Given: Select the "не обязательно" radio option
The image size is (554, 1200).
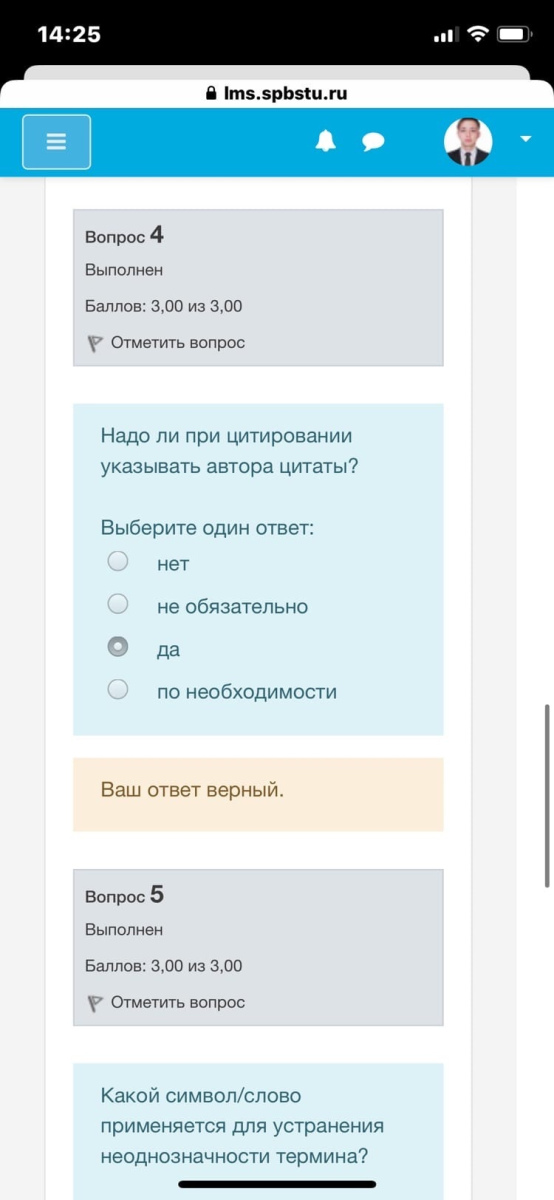Looking at the screenshot, I should (118, 604).
